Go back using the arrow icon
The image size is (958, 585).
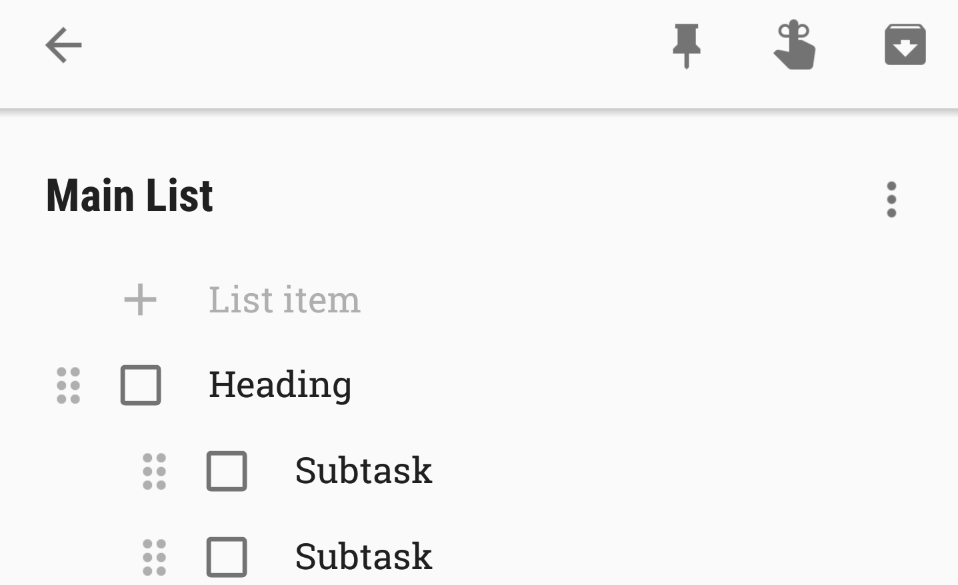coord(64,45)
